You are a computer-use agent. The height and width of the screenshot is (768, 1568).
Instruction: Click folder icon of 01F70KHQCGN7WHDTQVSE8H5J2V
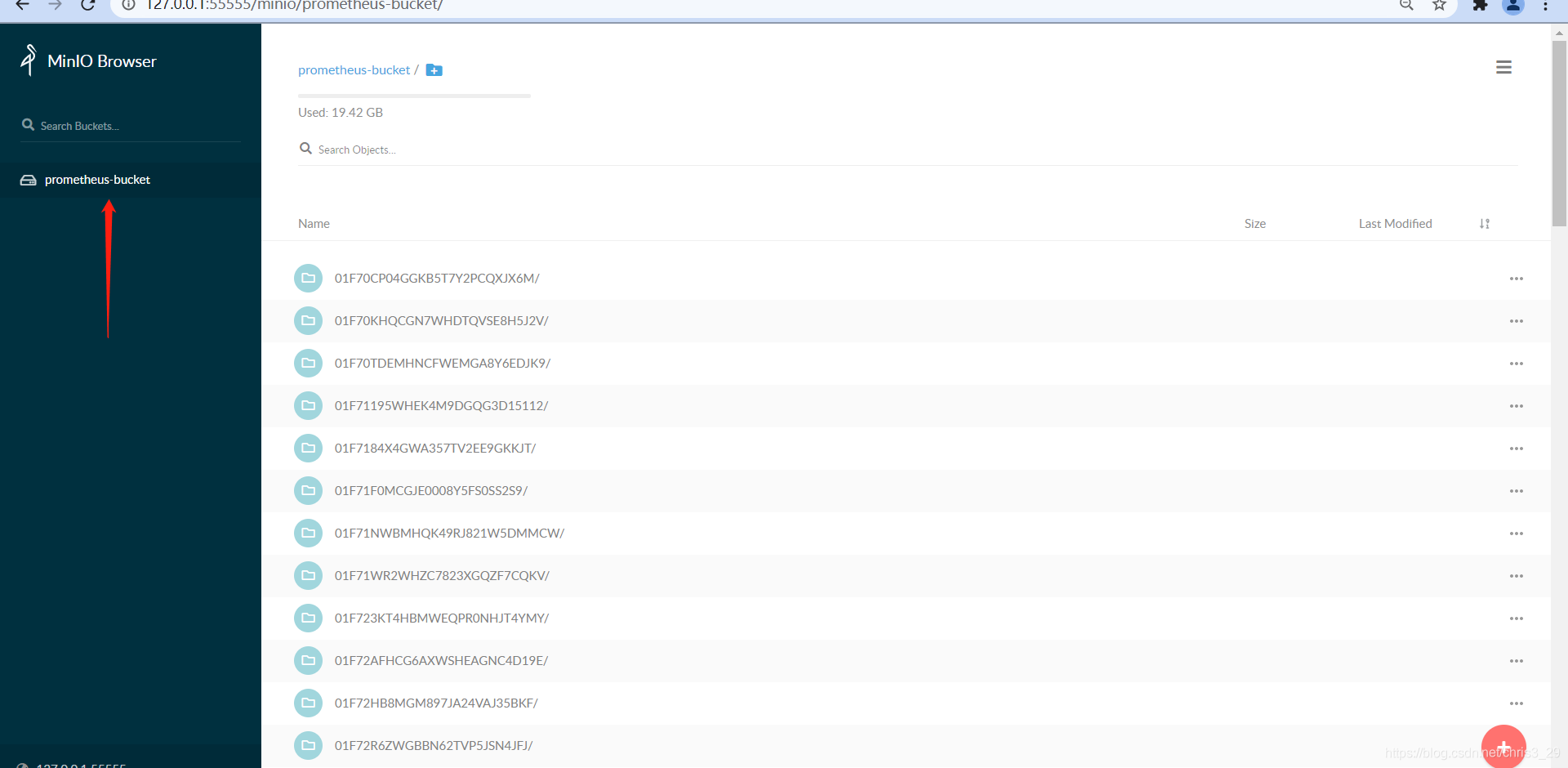coord(308,321)
